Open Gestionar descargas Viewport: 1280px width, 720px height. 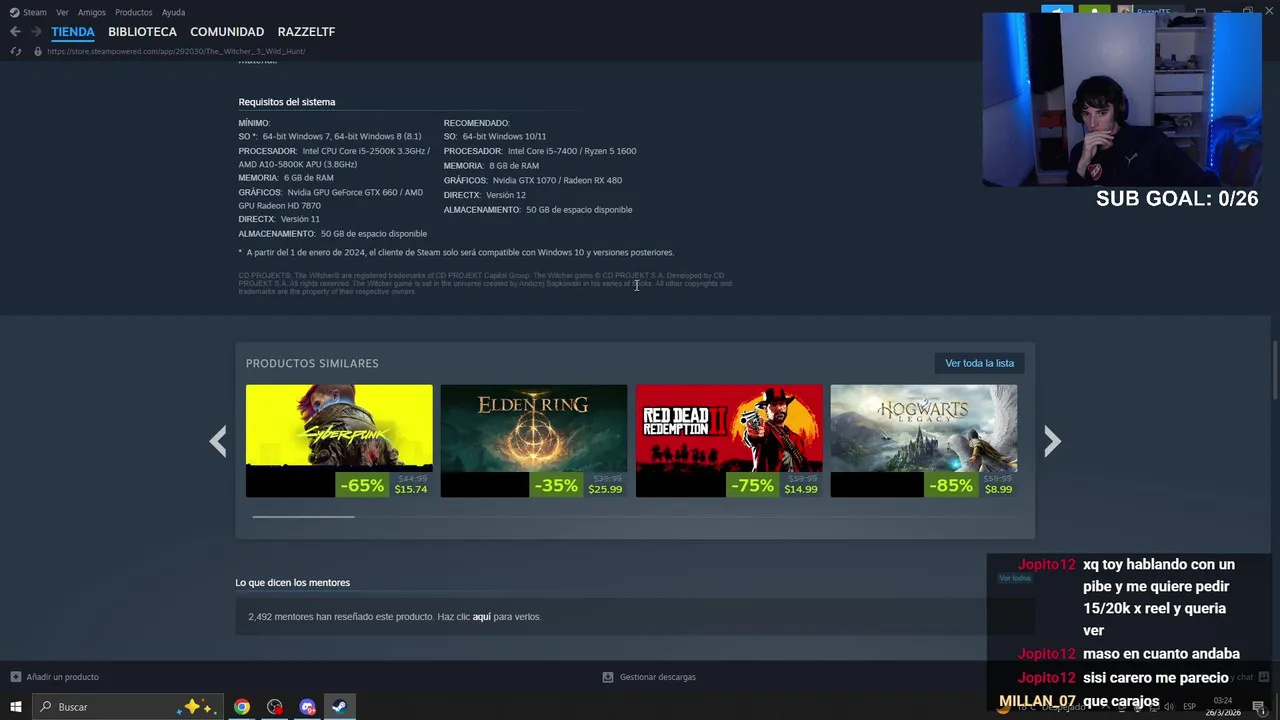tap(649, 677)
